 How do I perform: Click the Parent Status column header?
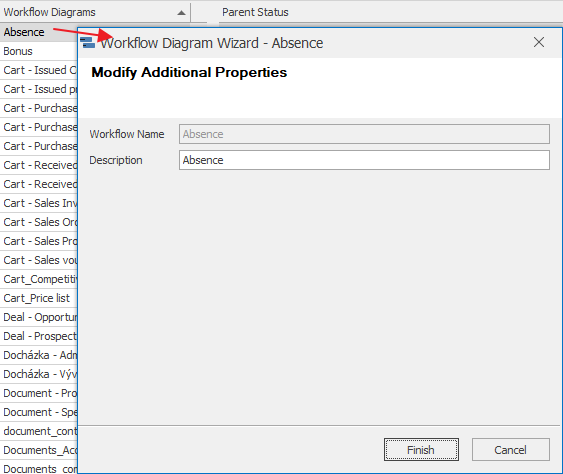pos(255,12)
